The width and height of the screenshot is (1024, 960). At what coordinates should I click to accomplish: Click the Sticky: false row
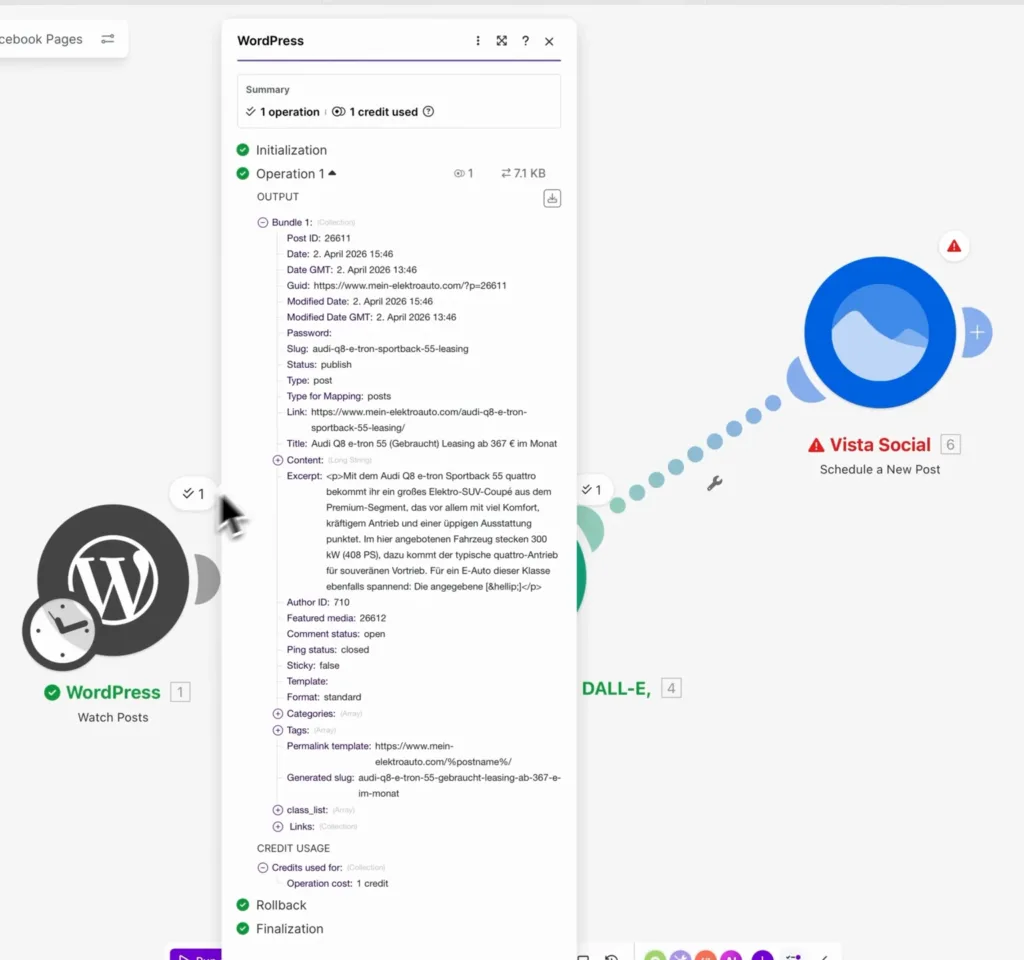pyautogui.click(x=313, y=665)
